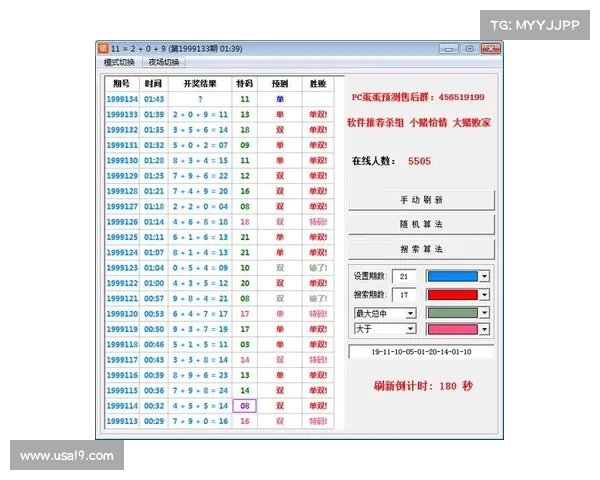Open the red color dropdown arrow
Screen dimensions: 600x480
point(484,295)
